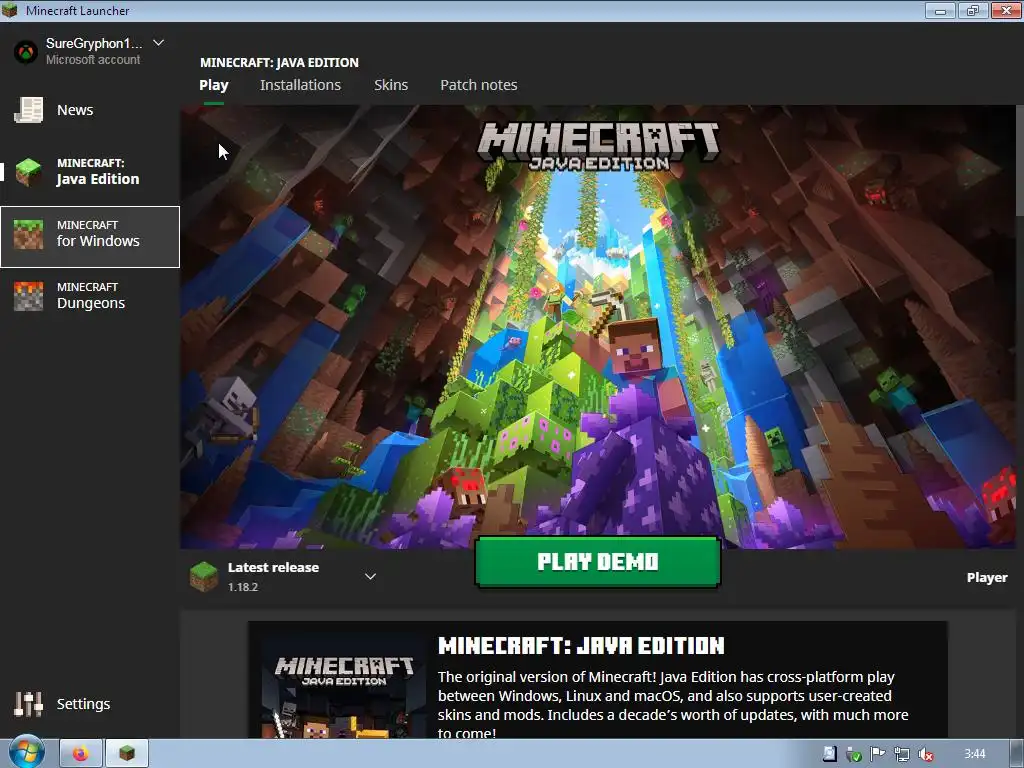Click the Show desktop strip on the taskbar

click(x=1016, y=754)
